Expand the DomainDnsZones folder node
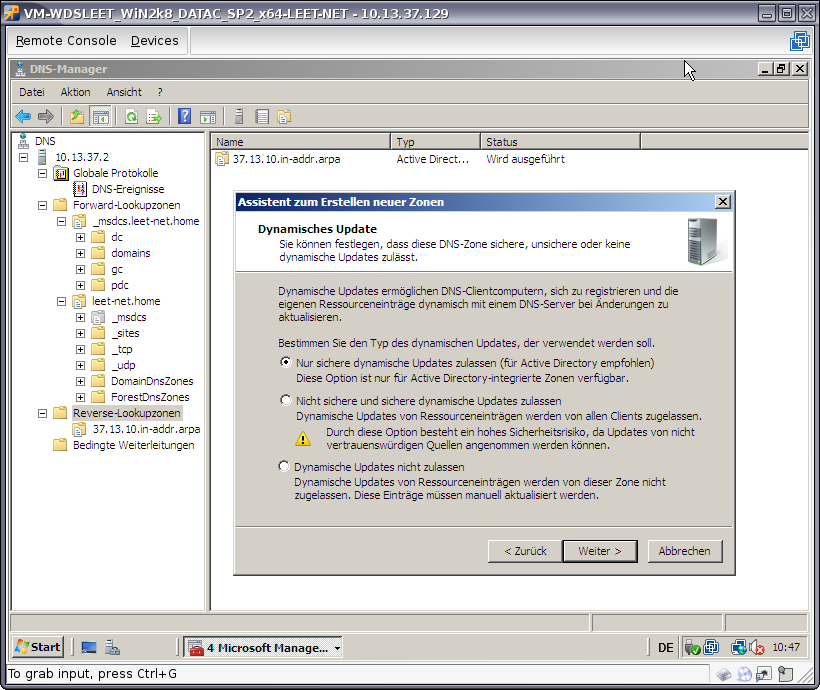Image resolution: width=820 pixels, height=690 pixels. pyautogui.click(x=80, y=381)
